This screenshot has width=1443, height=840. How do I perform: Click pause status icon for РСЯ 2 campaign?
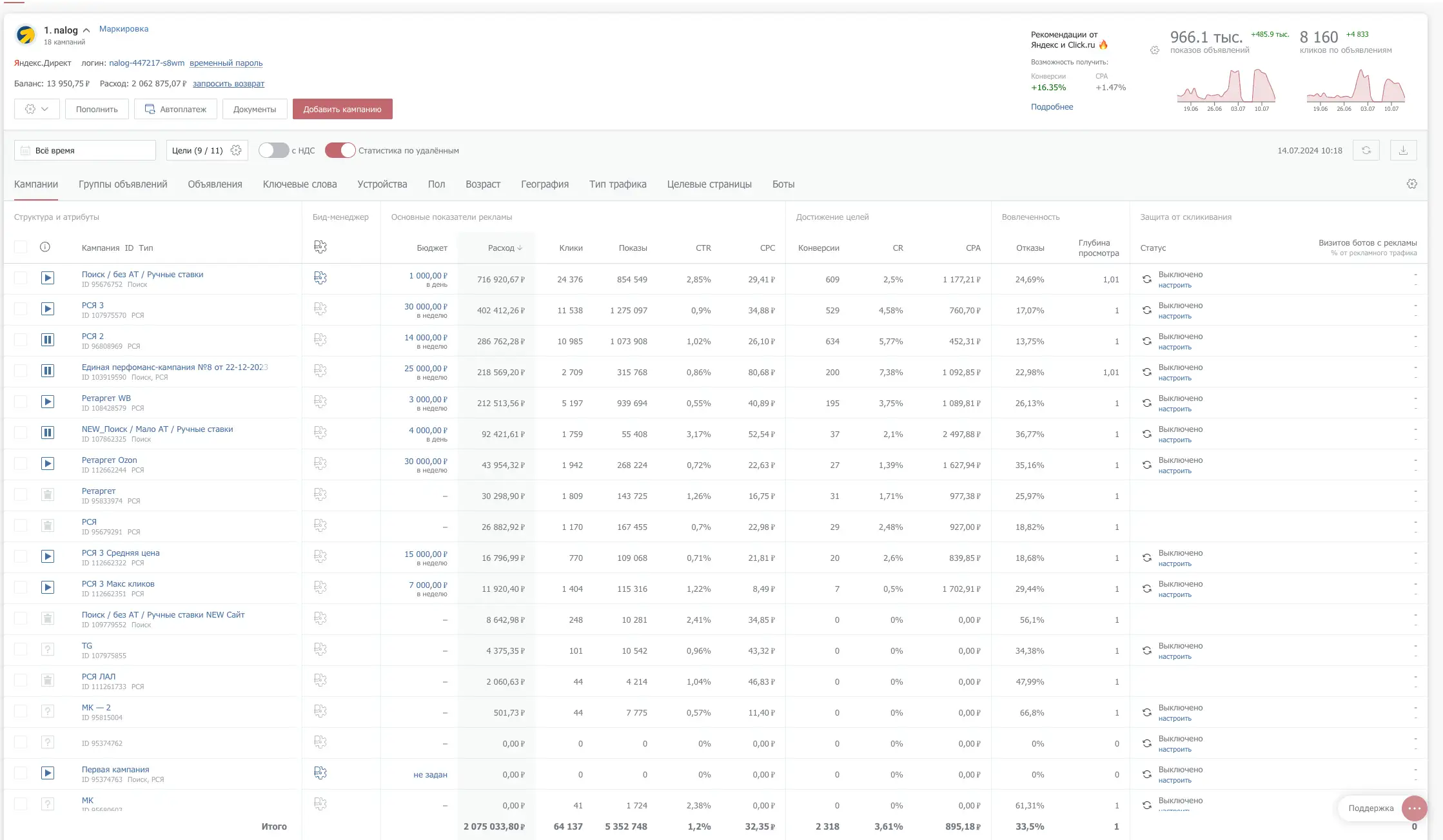48,340
